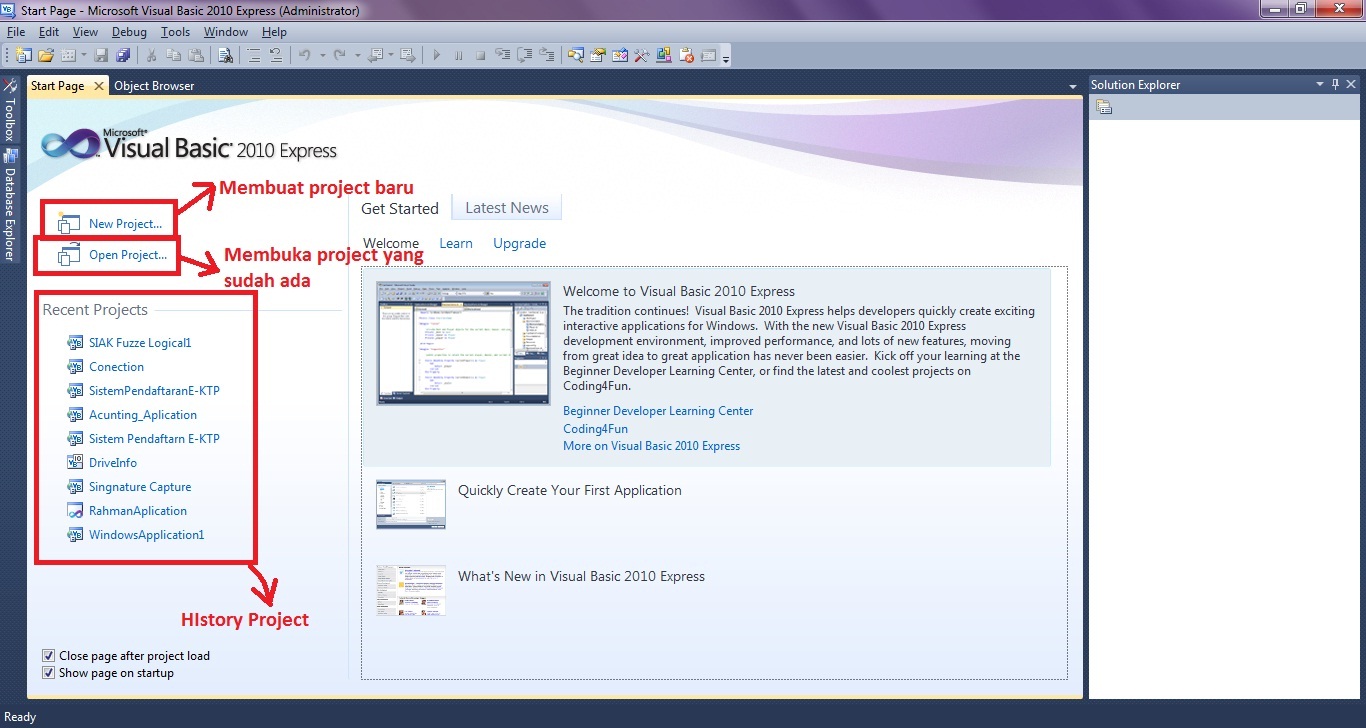1366x728 pixels.
Task: Open the Edit menu
Action: pos(49,32)
